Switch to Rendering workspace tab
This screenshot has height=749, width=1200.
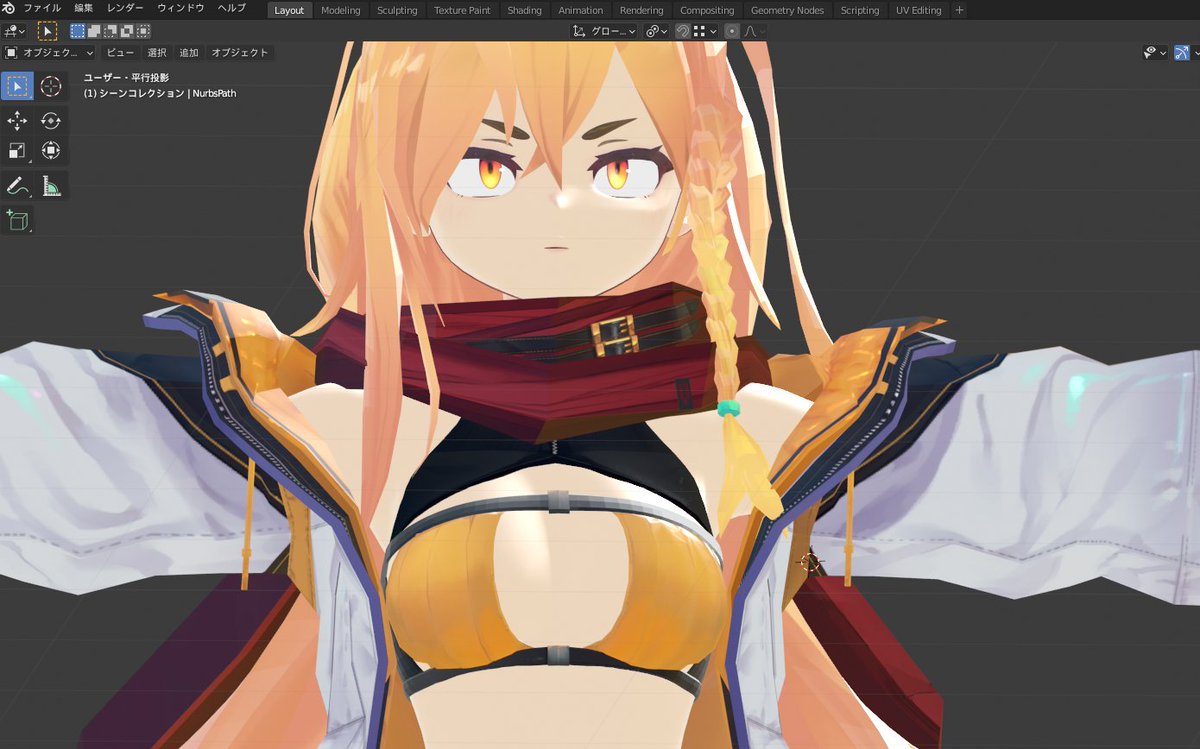pyautogui.click(x=641, y=10)
